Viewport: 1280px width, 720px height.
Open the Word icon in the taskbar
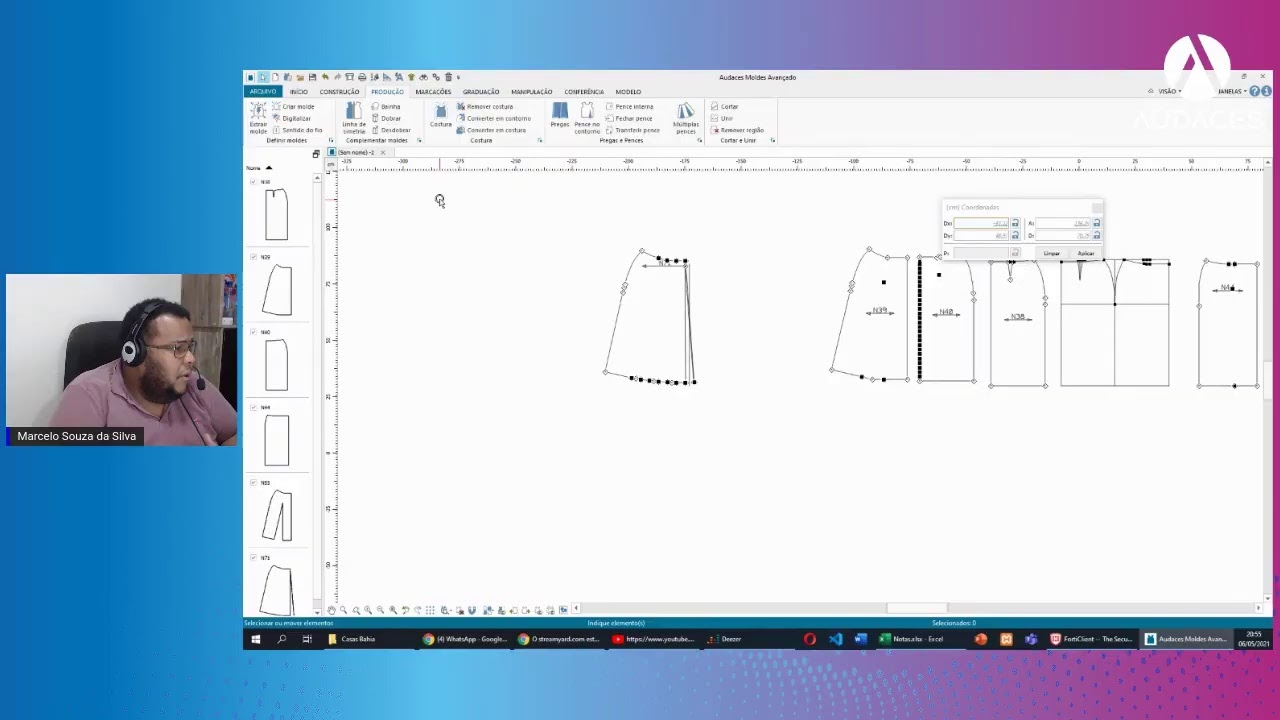click(860, 639)
